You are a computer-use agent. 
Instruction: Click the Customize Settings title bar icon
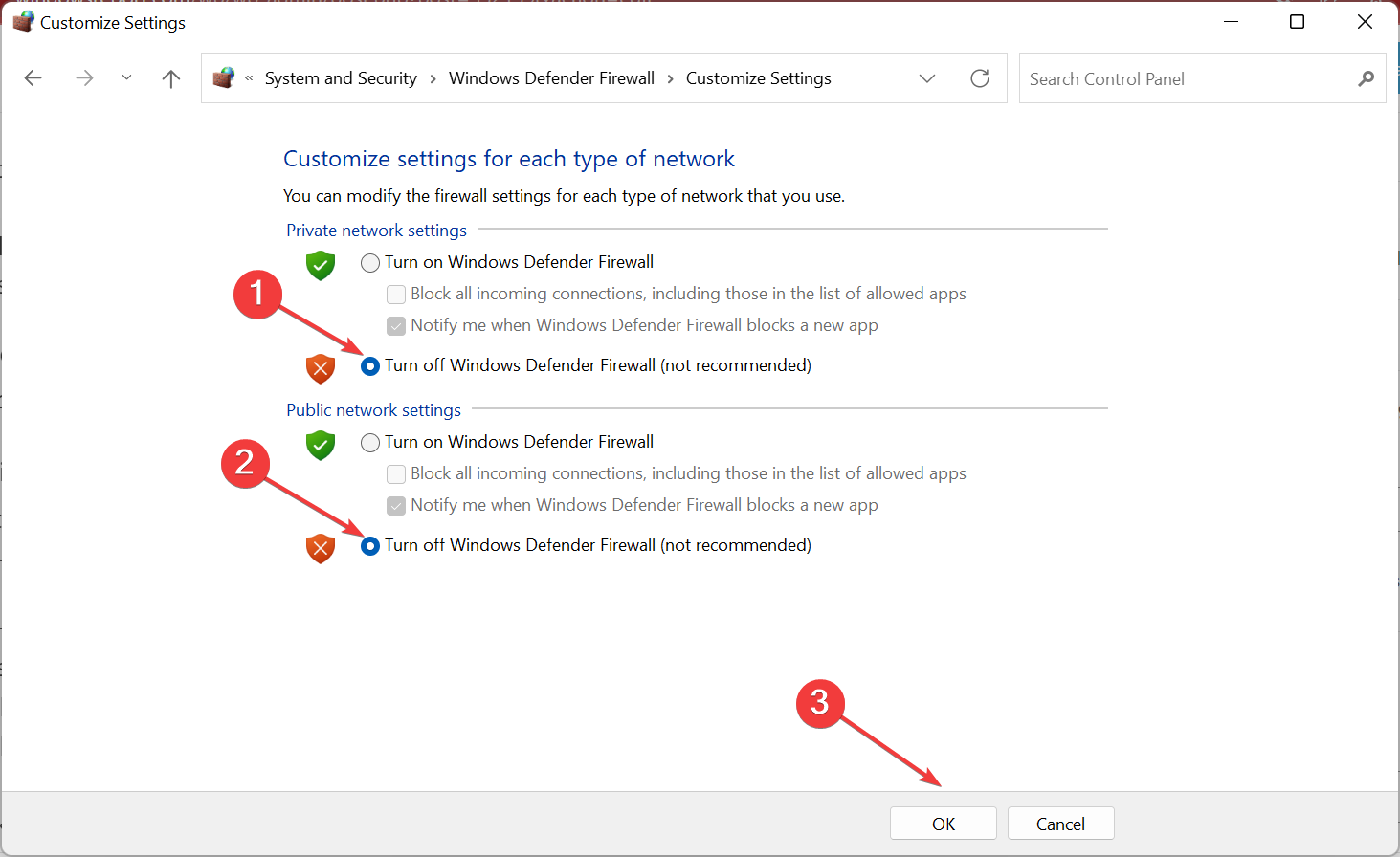pos(23,21)
